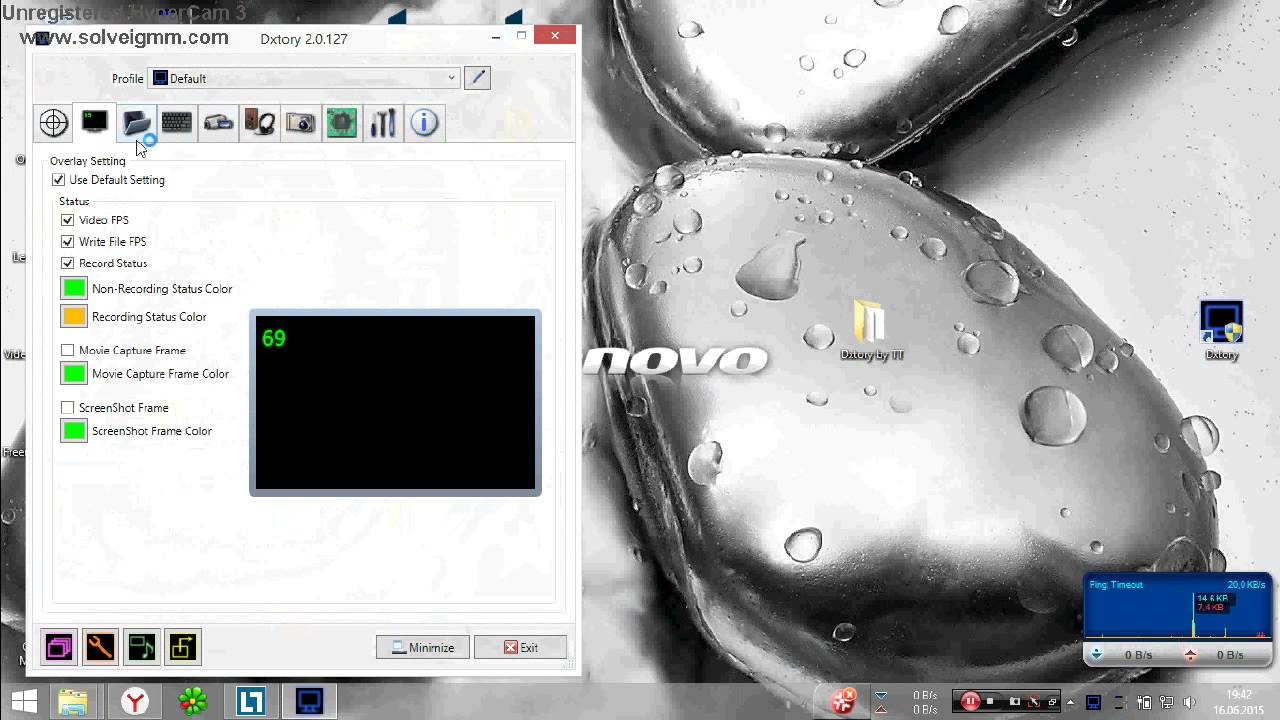1280x720 pixels.
Task: Click the Dxtory tray icon in system tray
Action: pos(1094,702)
